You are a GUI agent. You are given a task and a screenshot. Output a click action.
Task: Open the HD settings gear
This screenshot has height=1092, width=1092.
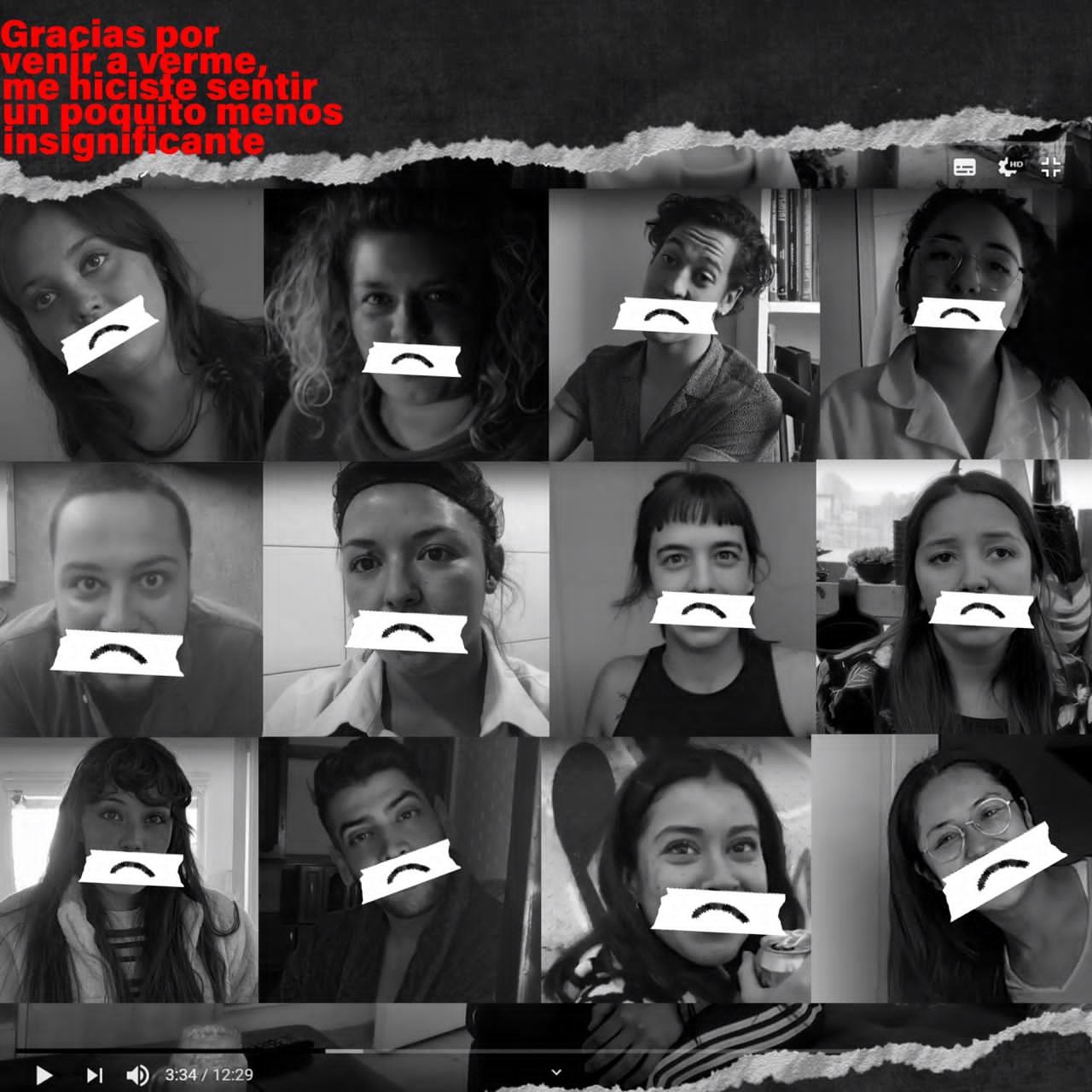click(1011, 166)
